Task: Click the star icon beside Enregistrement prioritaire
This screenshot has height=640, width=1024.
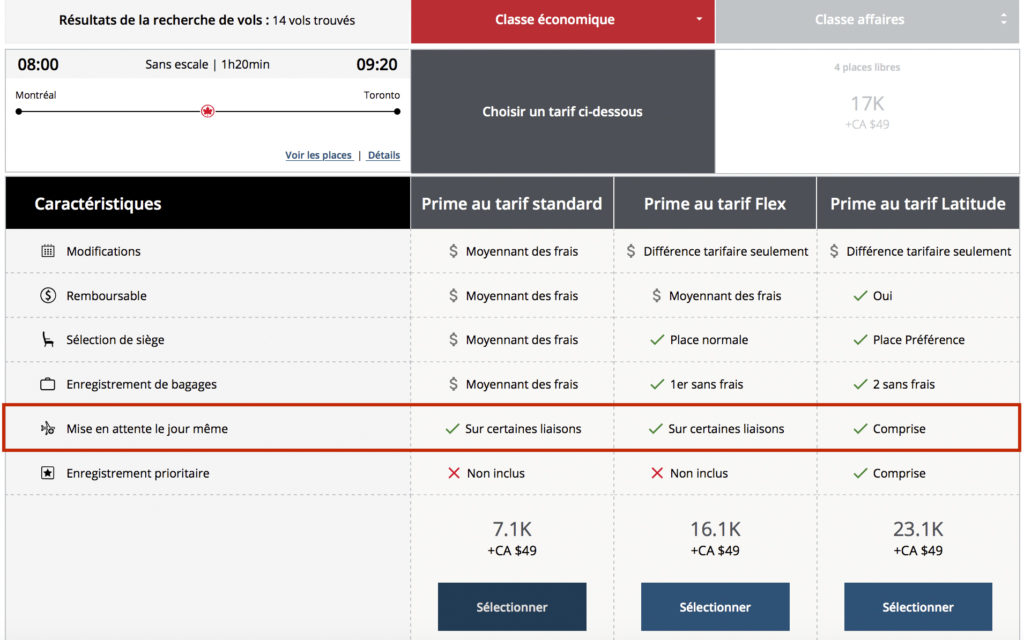Action: pos(48,473)
